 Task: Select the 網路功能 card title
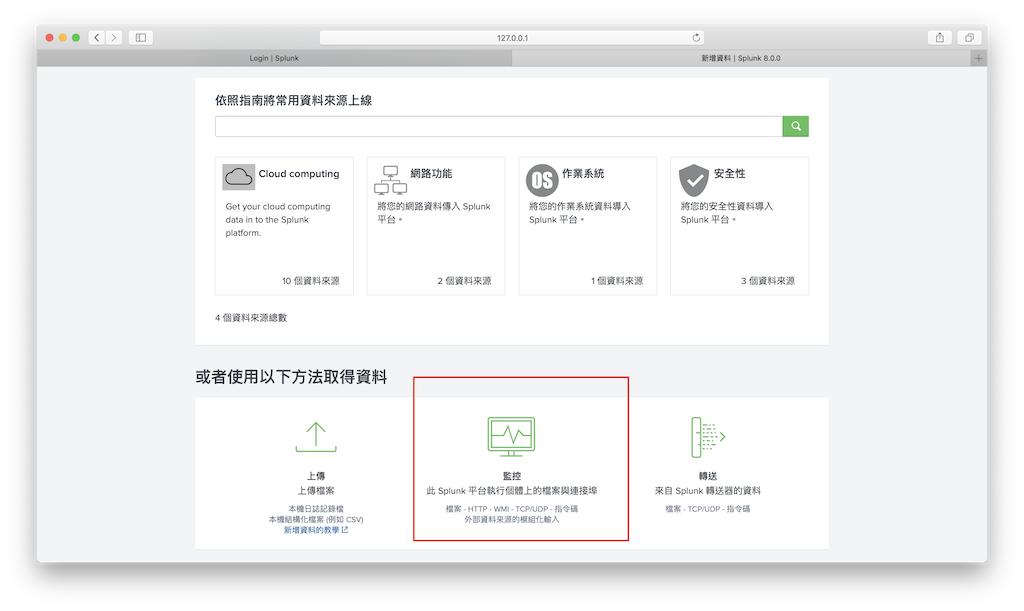coord(431,173)
